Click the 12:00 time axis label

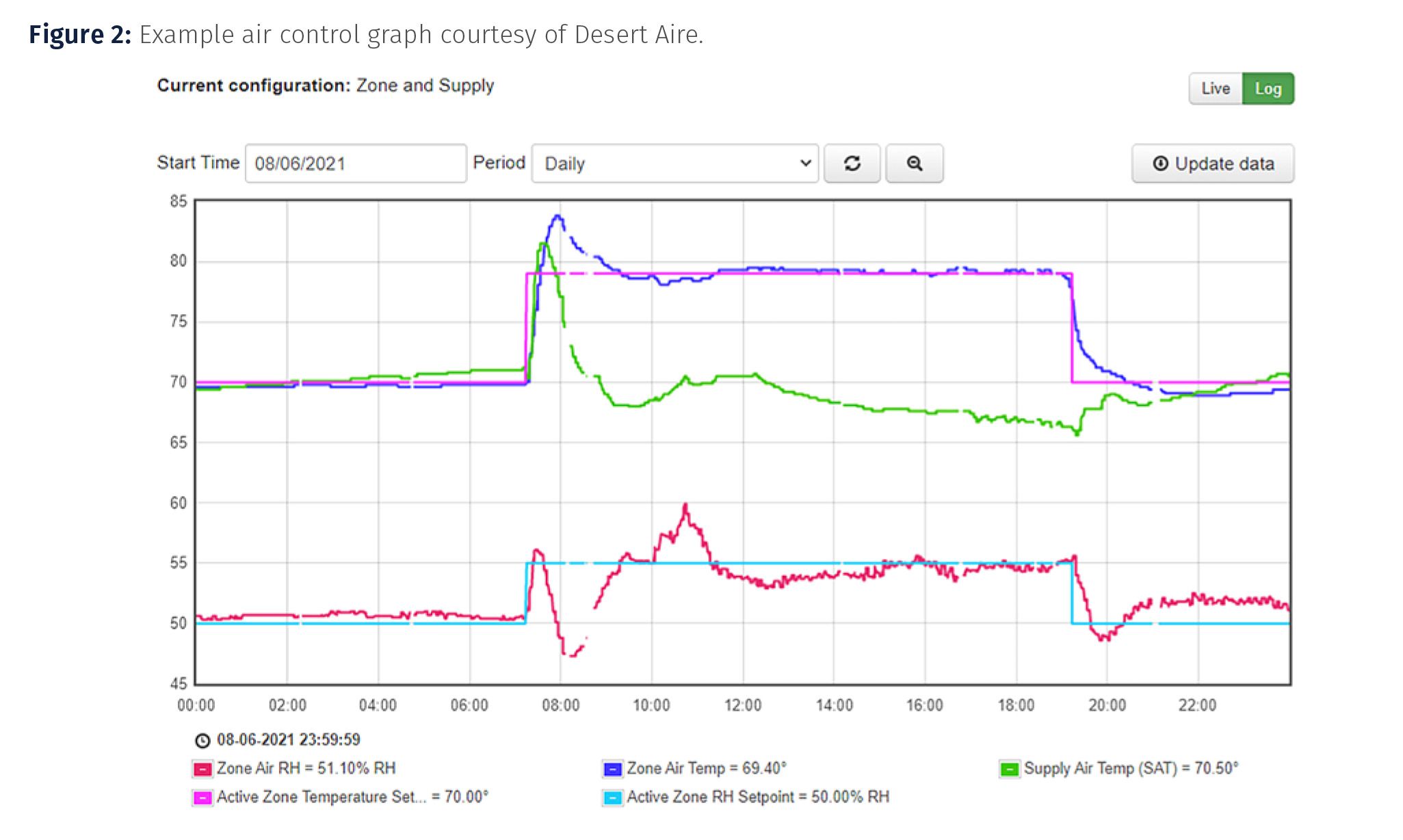(742, 705)
